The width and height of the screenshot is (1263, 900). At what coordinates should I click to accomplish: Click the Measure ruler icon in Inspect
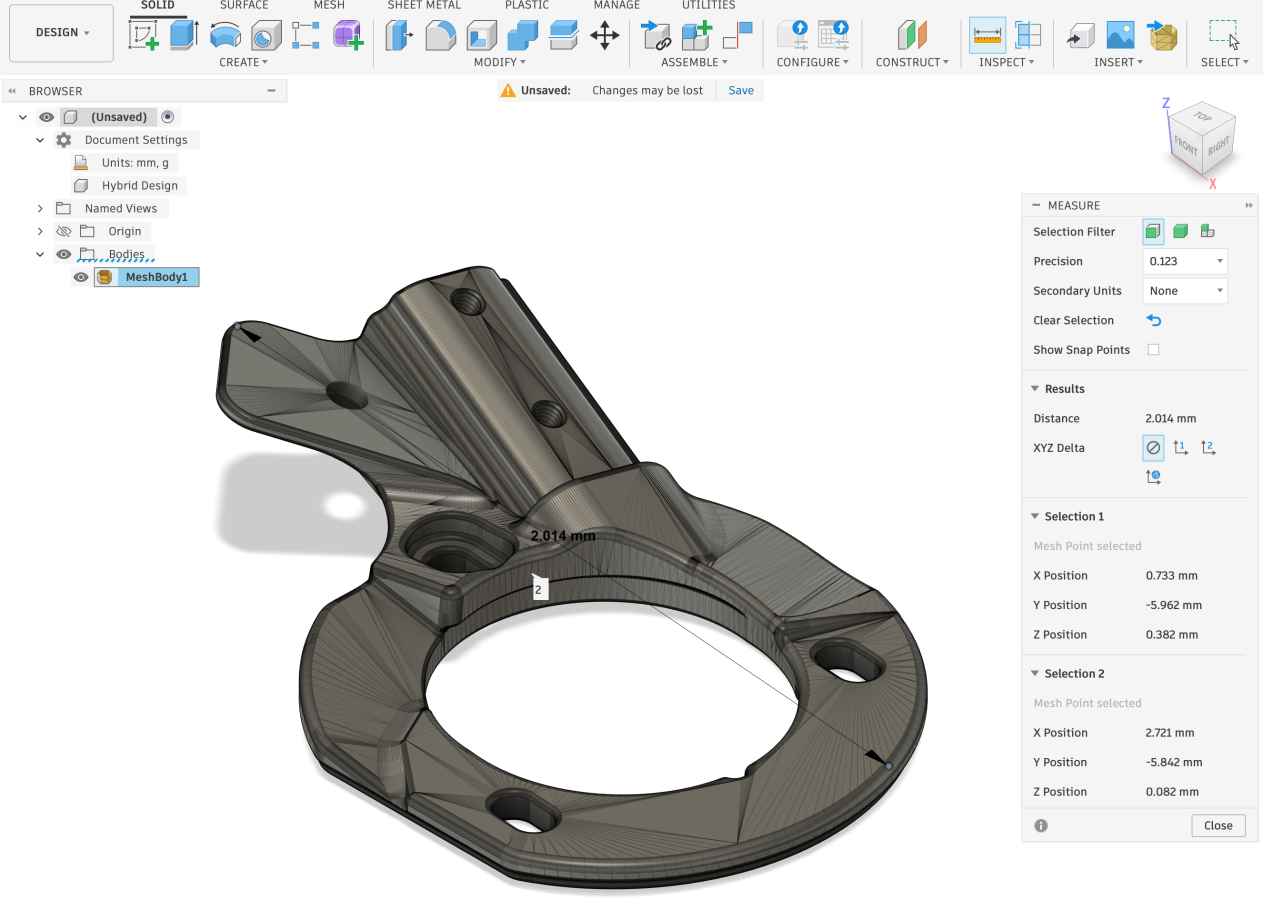pos(987,36)
